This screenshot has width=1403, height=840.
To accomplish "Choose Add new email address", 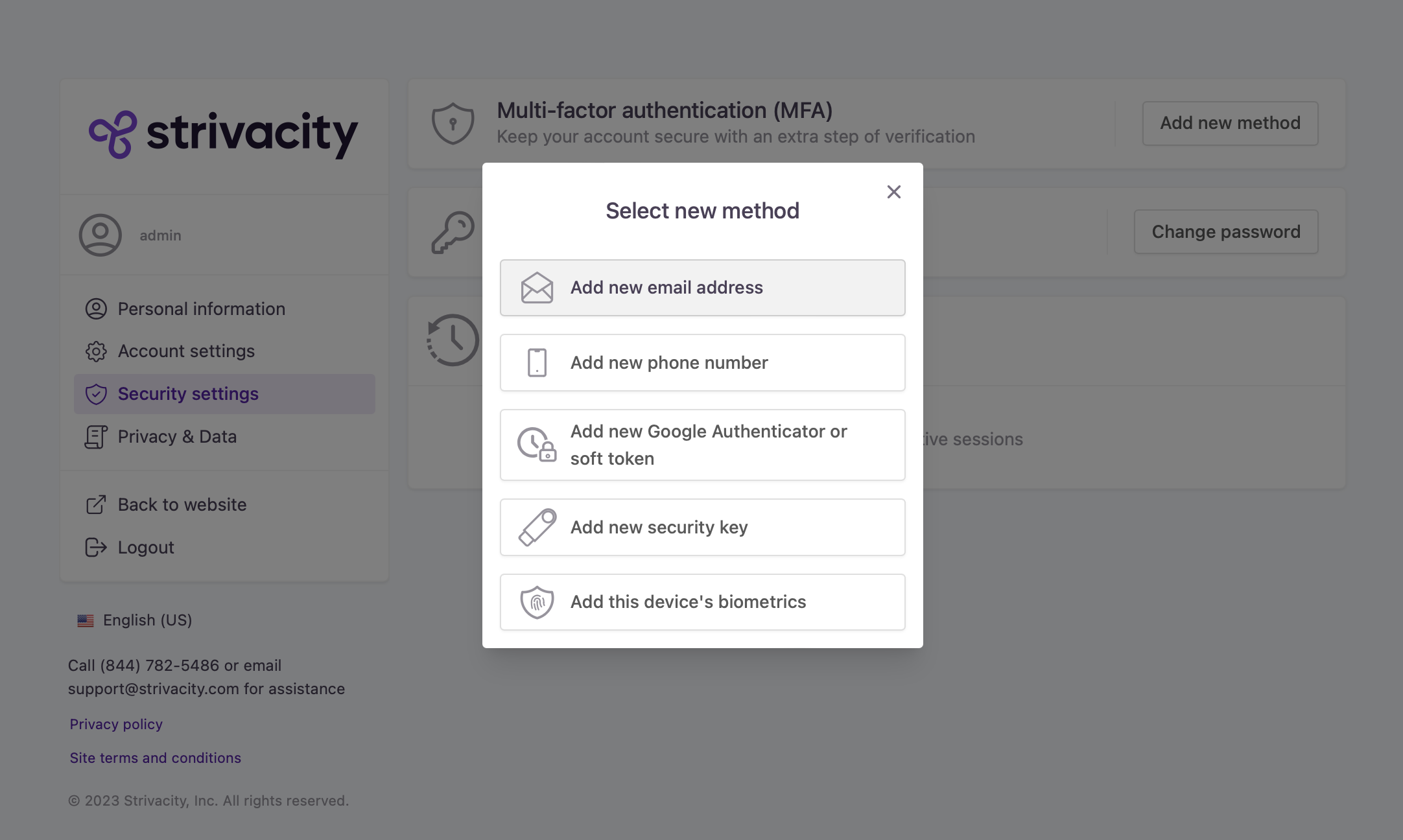I will pos(702,288).
